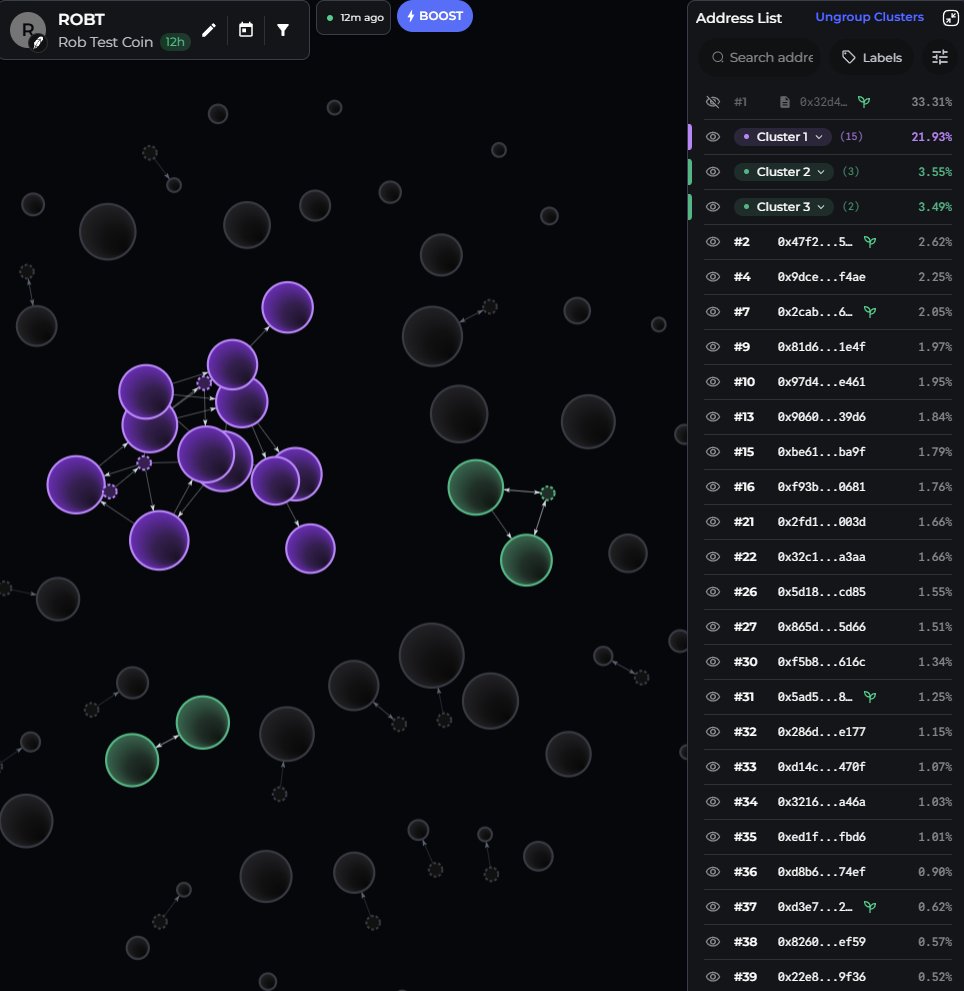Open the Labels button
Screen dimensions: 964x991
coord(872,58)
